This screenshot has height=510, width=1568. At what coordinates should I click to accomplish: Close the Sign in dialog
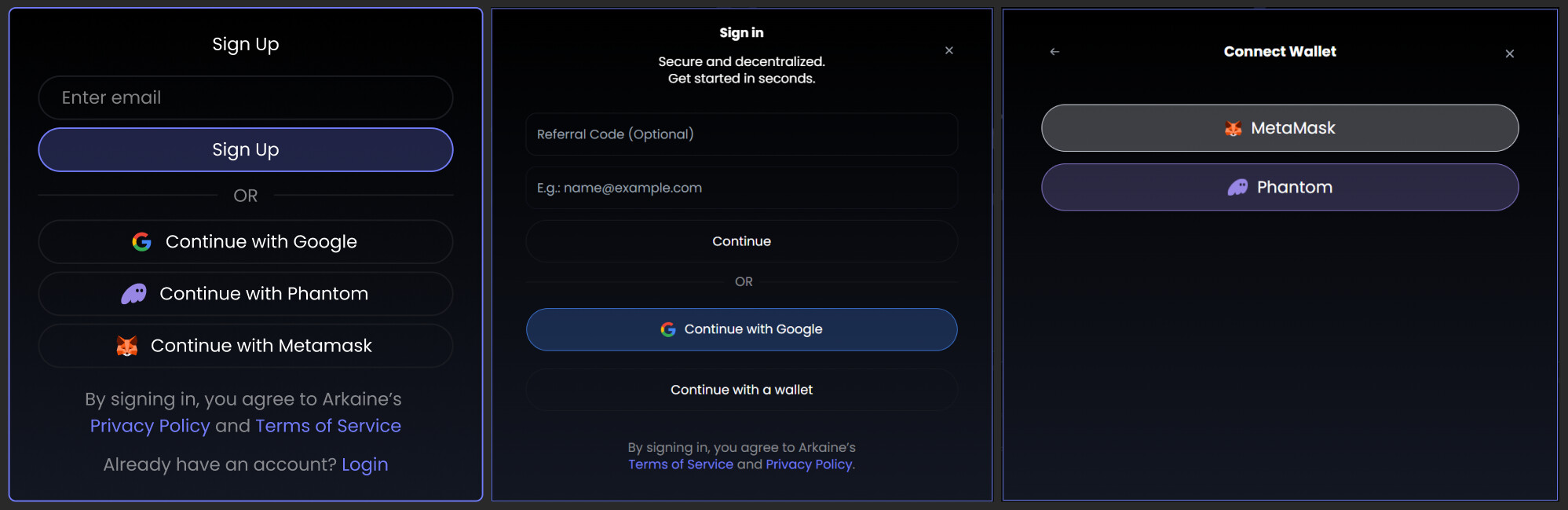948,50
